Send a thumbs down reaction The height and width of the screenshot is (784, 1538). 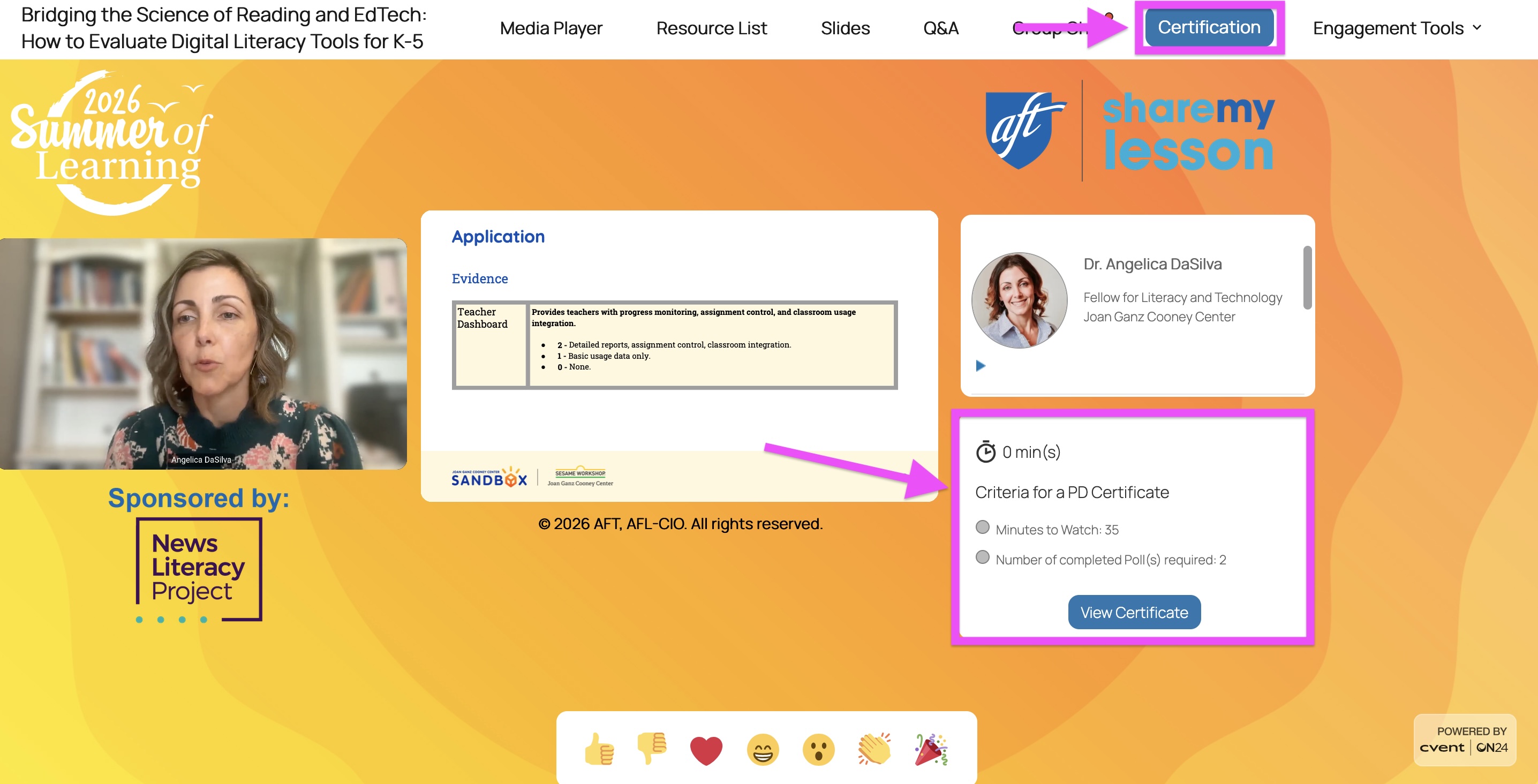tap(651, 749)
